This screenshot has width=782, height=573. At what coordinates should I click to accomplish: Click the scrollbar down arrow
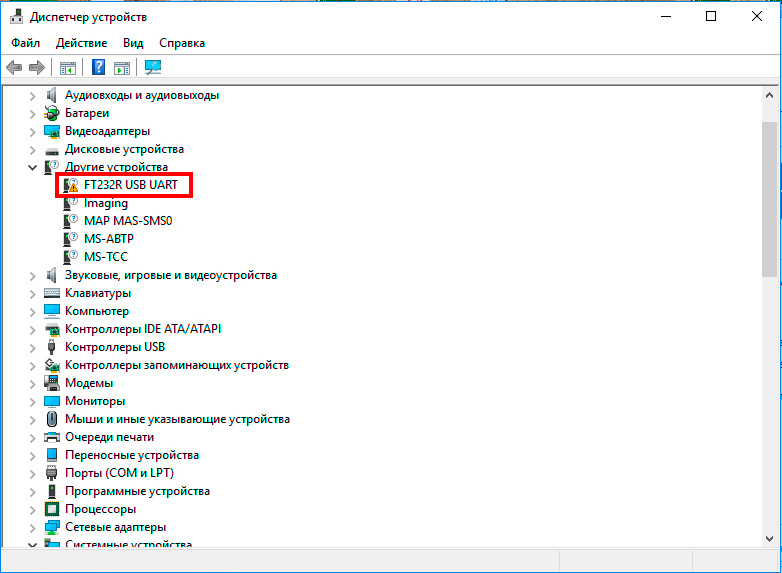(769, 539)
